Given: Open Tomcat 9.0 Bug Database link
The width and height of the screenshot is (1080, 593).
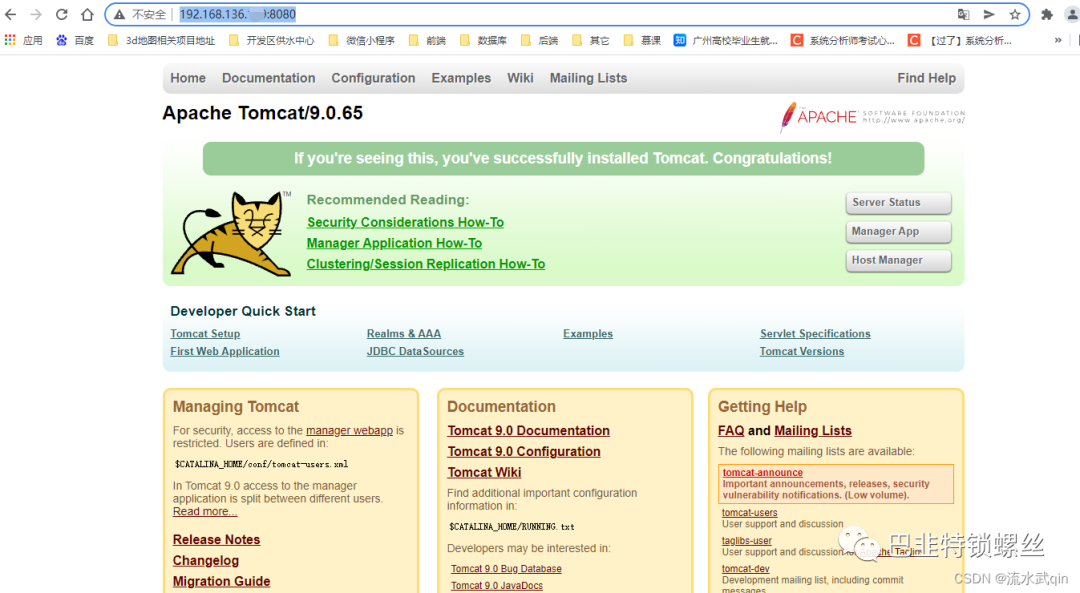Looking at the screenshot, I should point(506,569).
